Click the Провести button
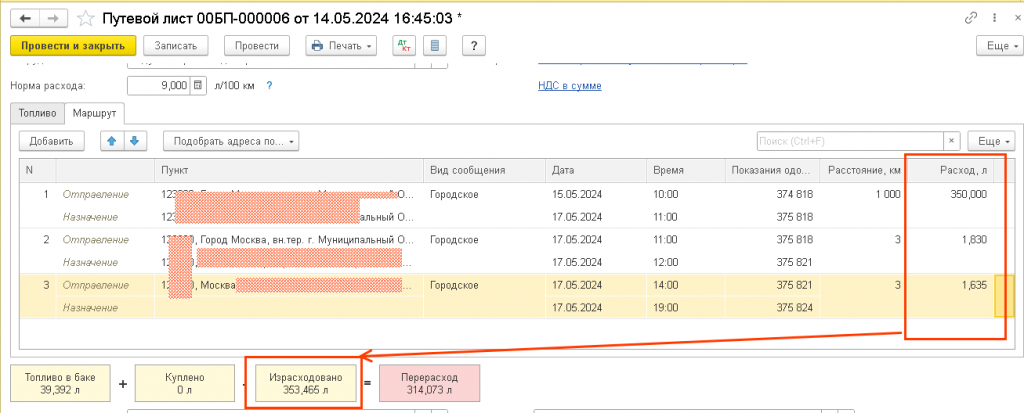The height and width of the screenshot is (413, 1024). (257, 46)
